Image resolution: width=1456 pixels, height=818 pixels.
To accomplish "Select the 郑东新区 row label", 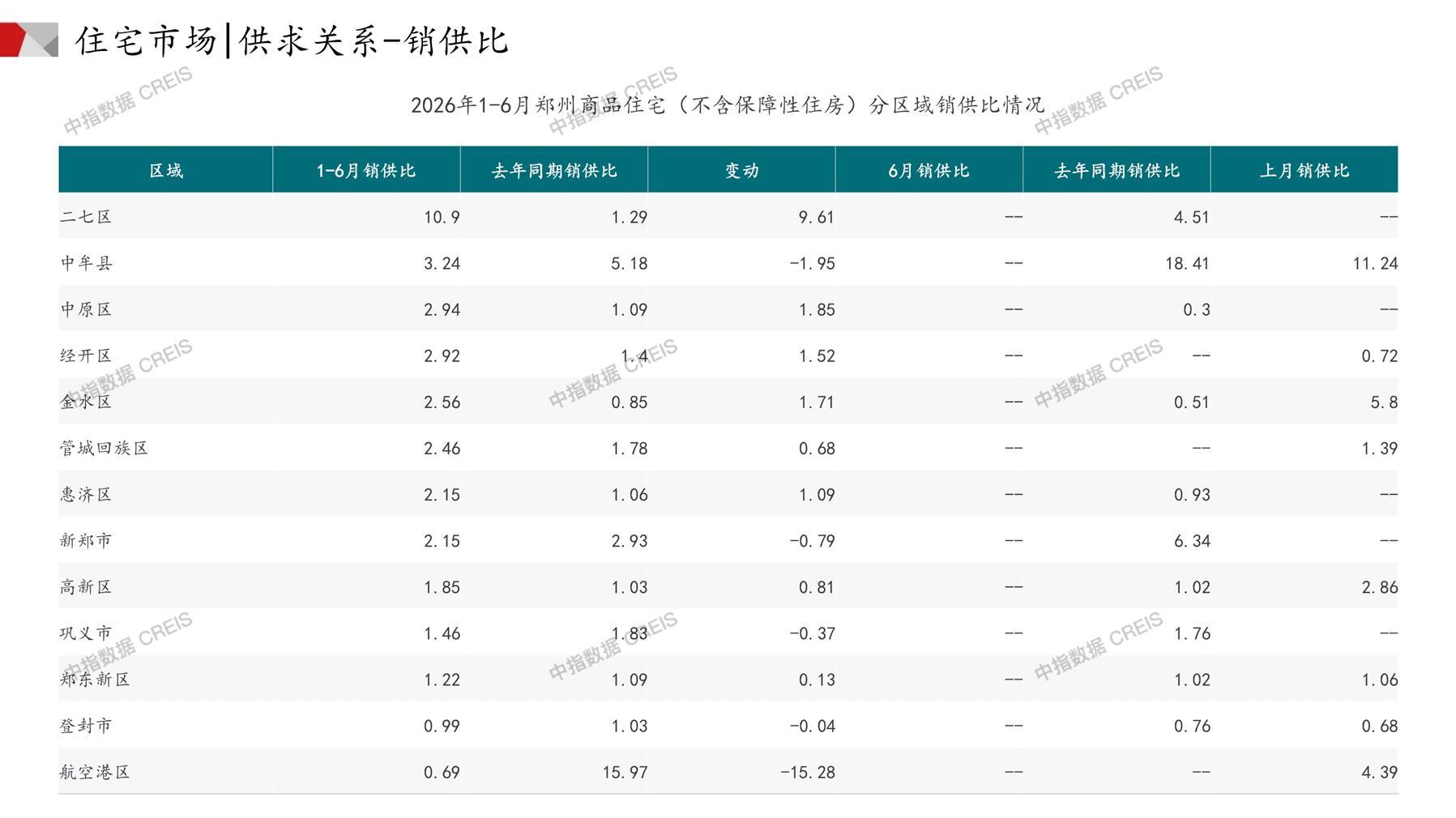I will pyautogui.click(x=95, y=679).
